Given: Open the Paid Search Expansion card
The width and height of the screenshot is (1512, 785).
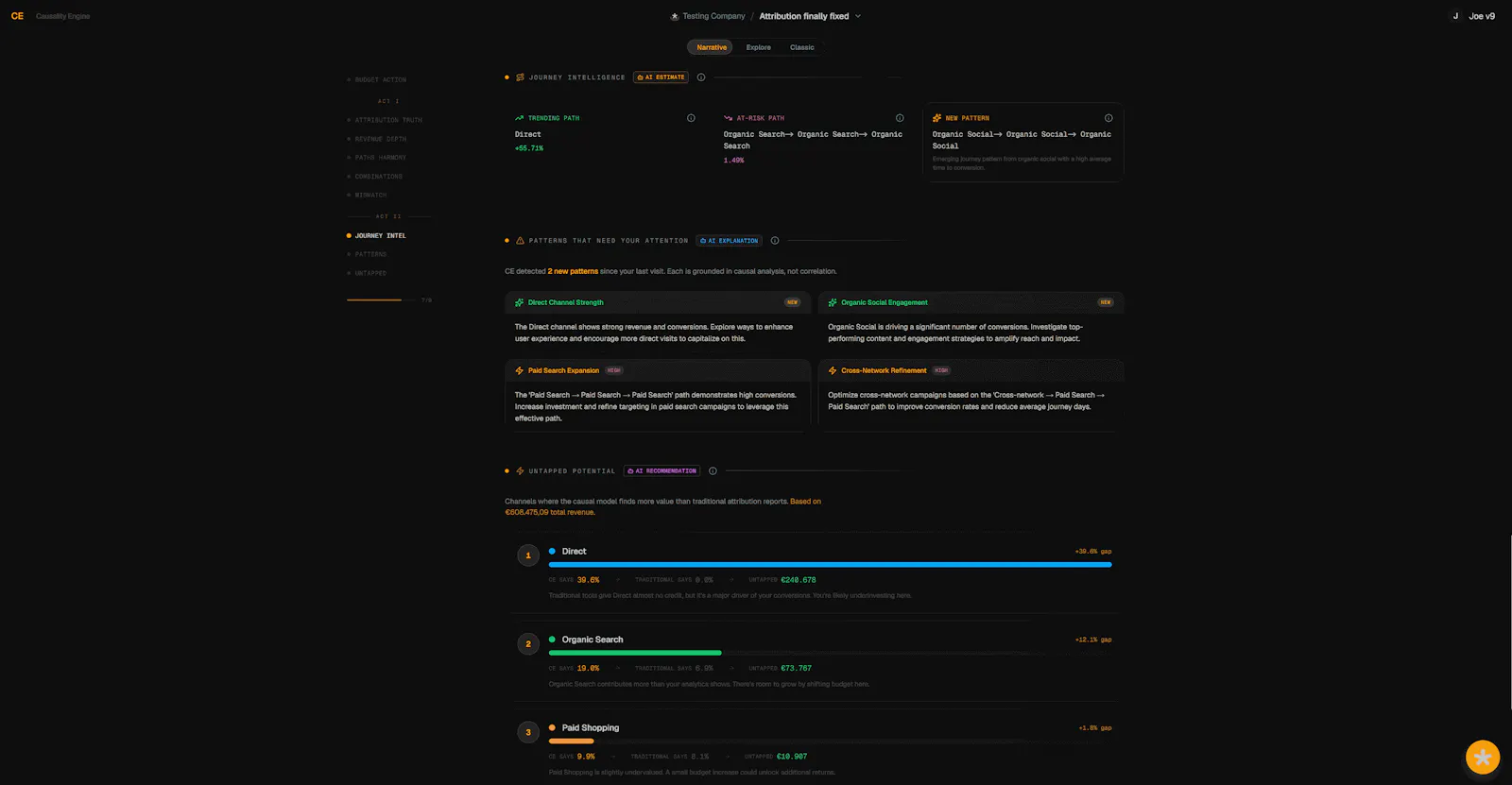Looking at the screenshot, I should (658, 395).
